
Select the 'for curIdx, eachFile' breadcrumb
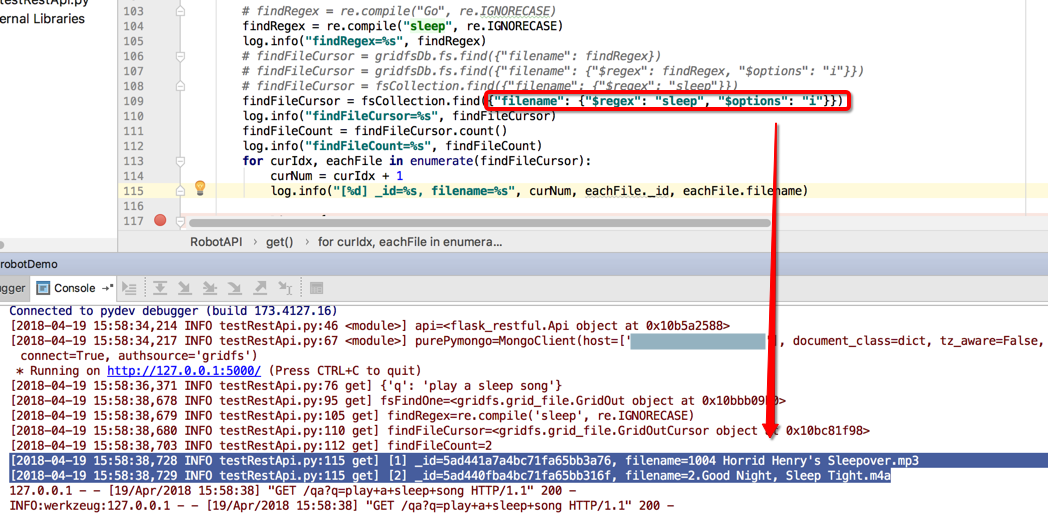point(410,242)
